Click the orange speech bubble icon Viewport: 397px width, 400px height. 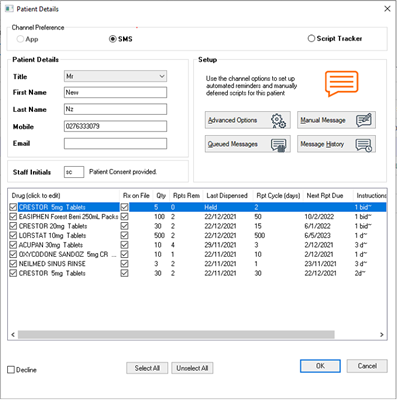(x=342, y=83)
